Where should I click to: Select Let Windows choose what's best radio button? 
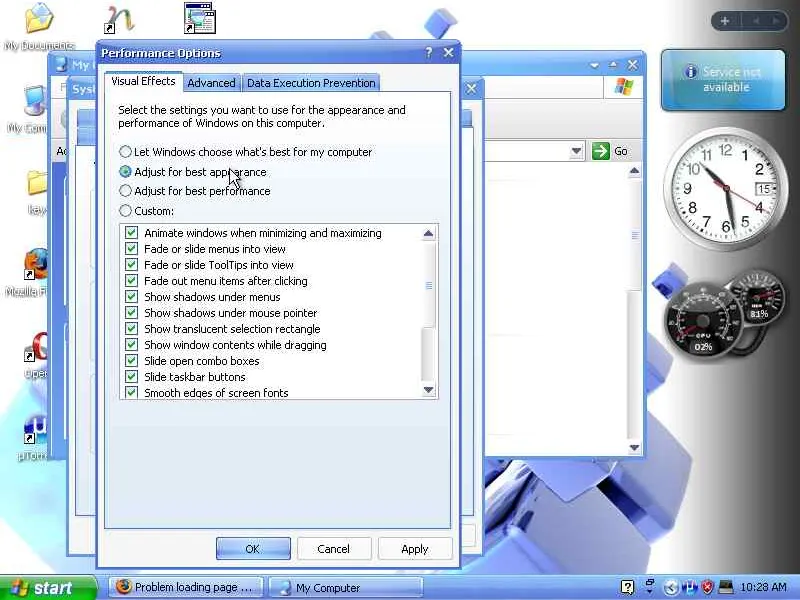pos(126,152)
